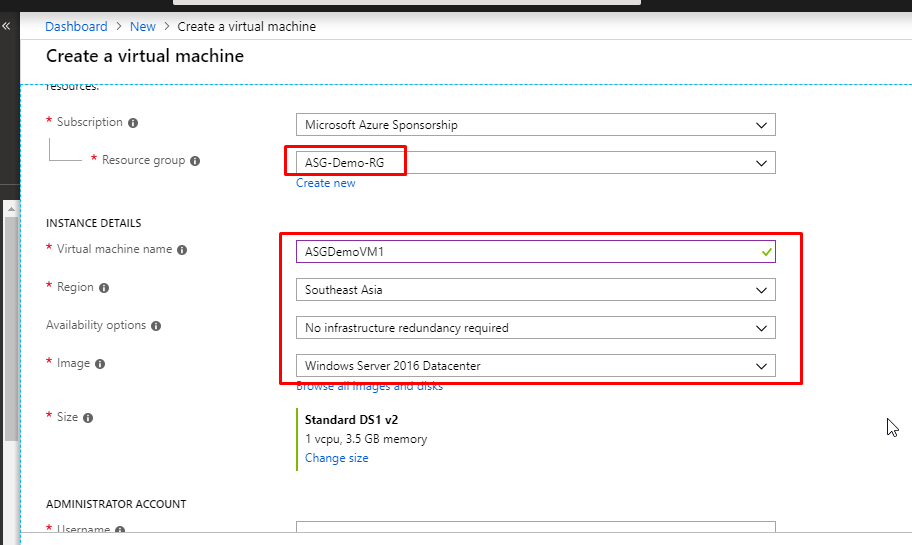Click info icon next to Subscription
Image resolution: width=912 pixels, height=545 pixels.
133,123
